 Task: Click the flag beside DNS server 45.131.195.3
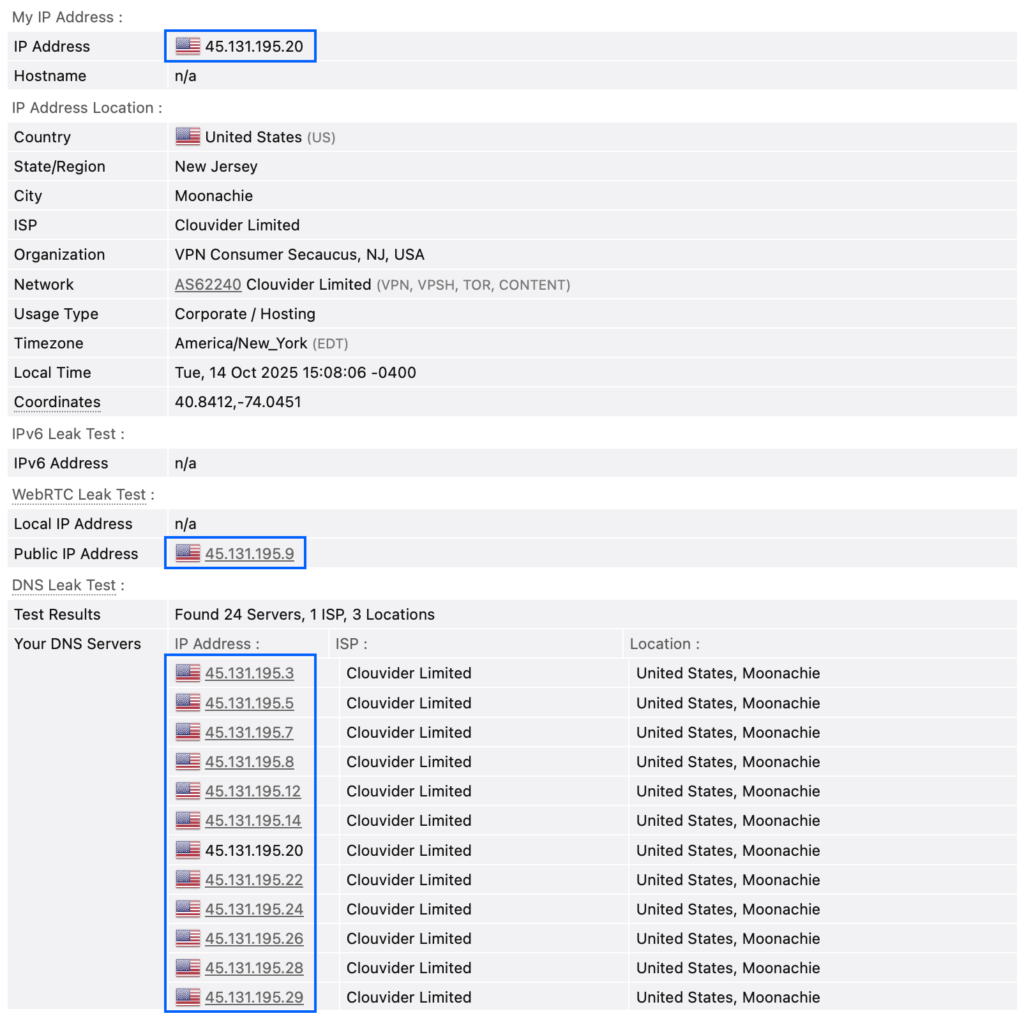(187, 673)
